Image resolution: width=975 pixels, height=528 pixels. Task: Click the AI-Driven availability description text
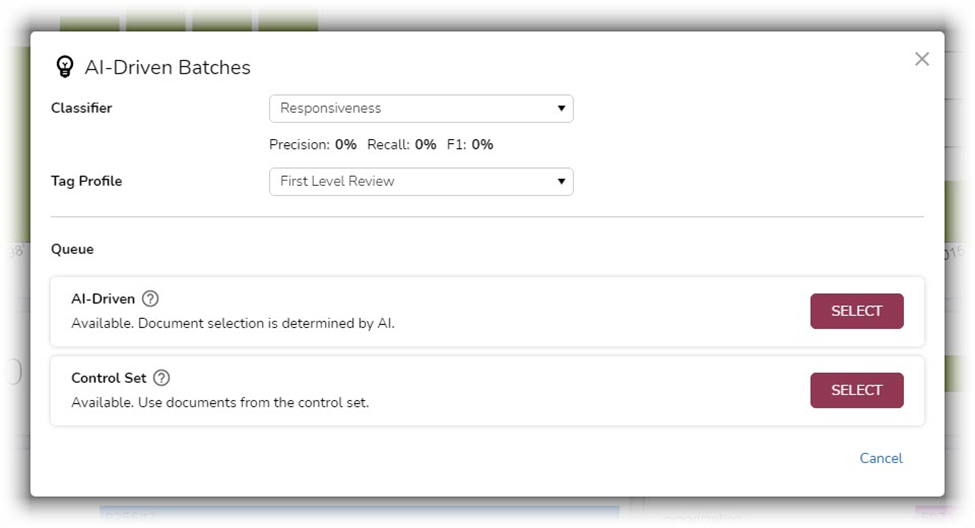coord(233,323)
